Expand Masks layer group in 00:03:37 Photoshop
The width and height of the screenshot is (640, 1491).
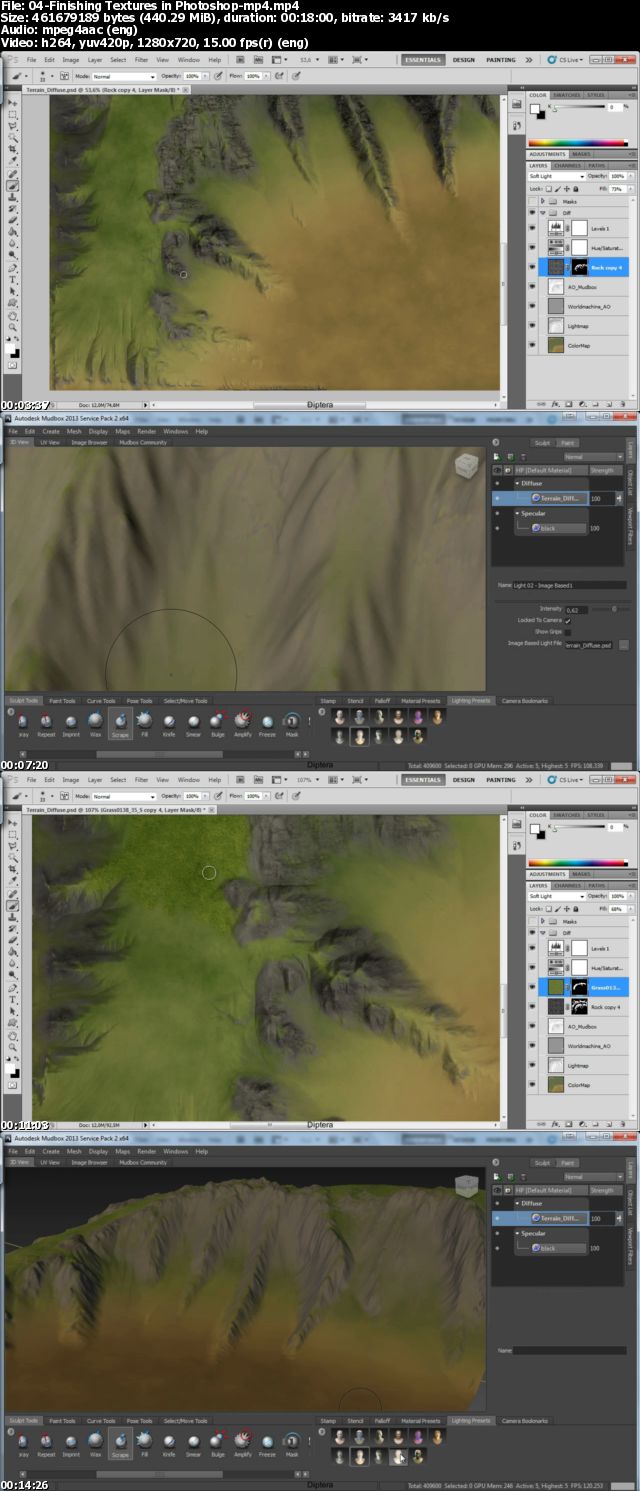point(544,201)
